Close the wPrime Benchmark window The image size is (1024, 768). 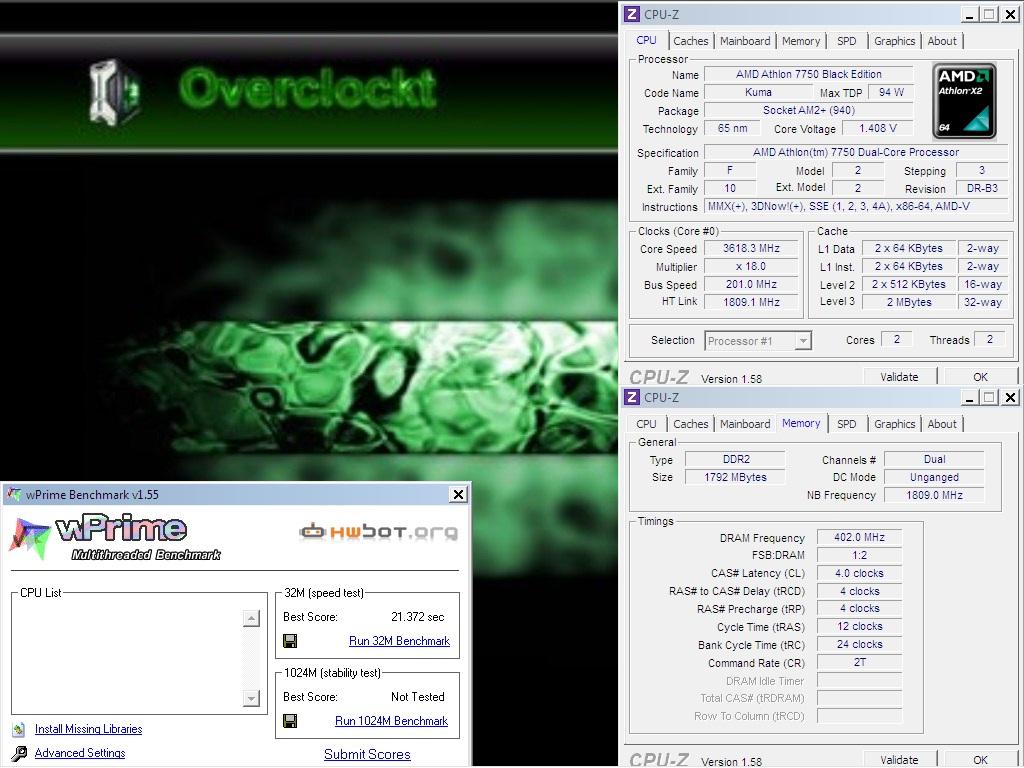(458, 494)
